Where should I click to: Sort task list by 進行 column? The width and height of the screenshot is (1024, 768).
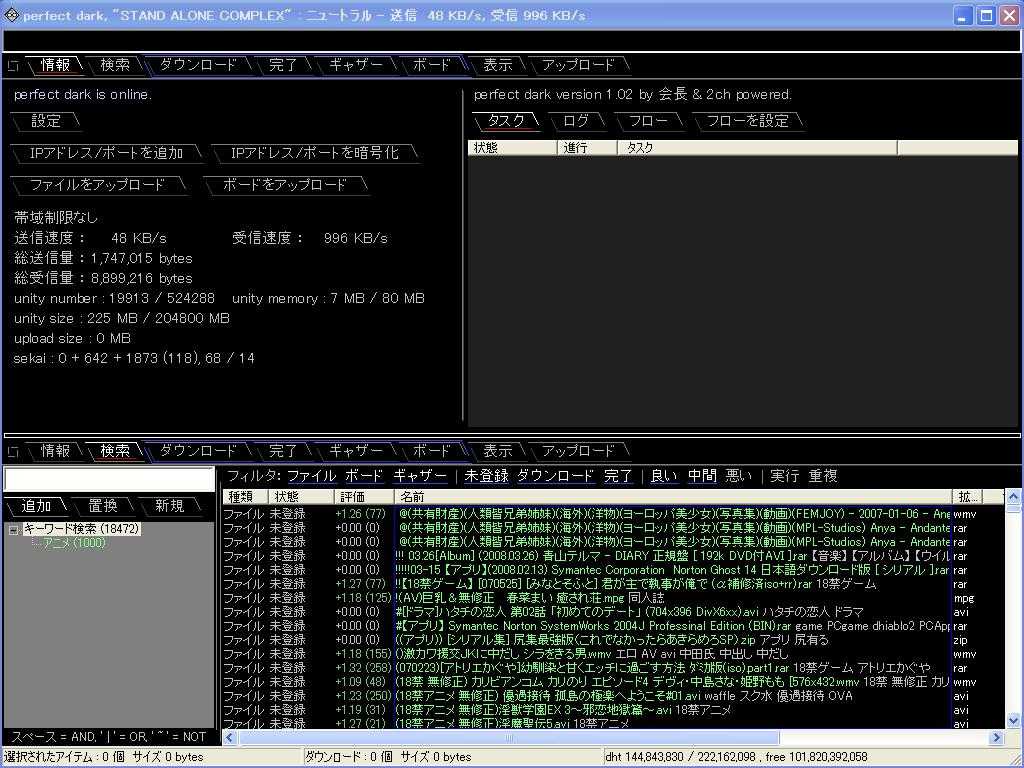coord(587,148)
